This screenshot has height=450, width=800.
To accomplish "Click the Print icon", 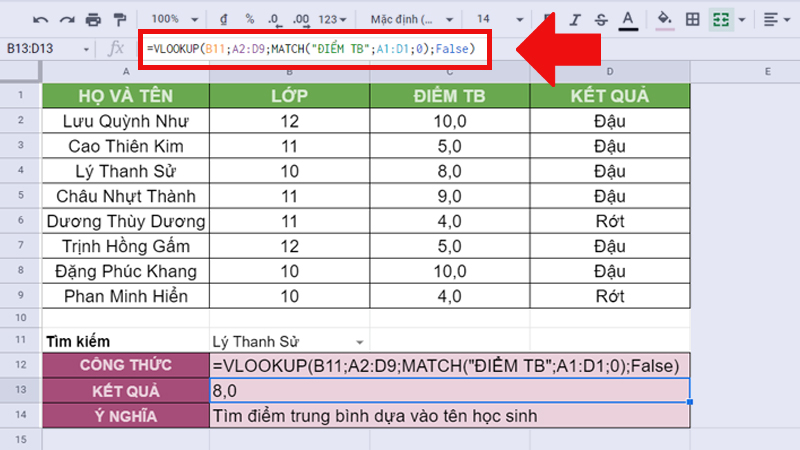I will (93, 20).
